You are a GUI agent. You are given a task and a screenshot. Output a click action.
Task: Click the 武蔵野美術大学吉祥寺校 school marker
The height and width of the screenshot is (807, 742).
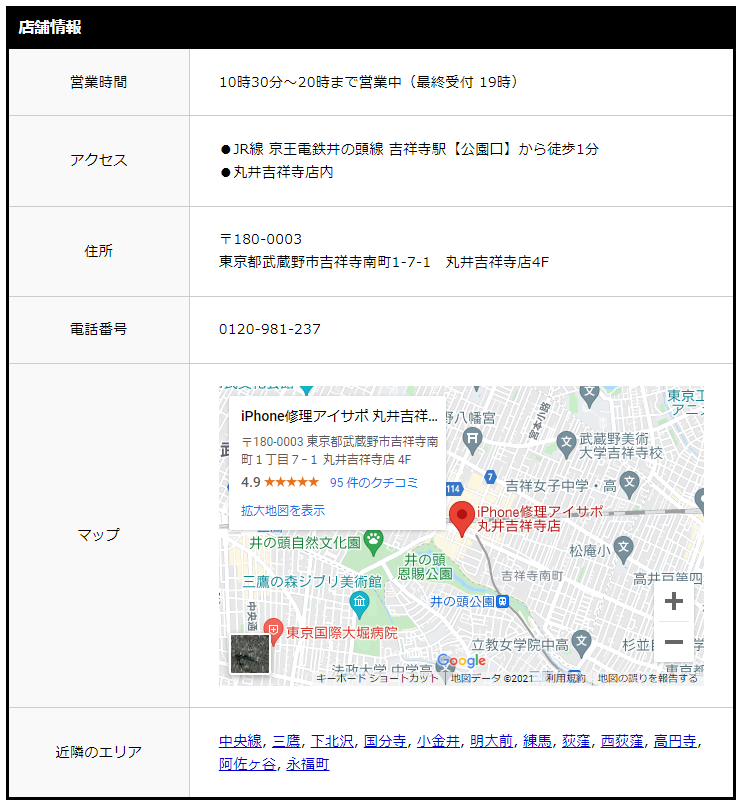[x=566, y=444]
